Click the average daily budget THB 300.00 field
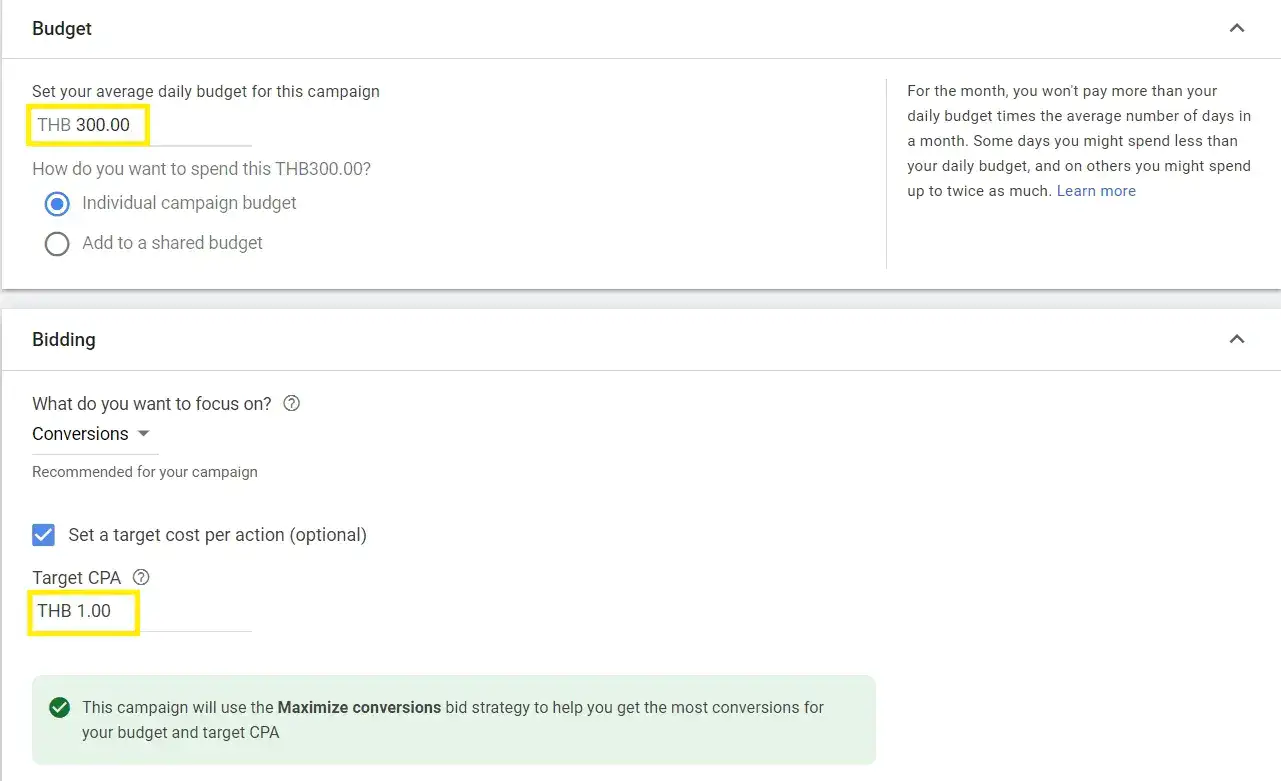Image resolution: width=1281 pixels, height=781 pixels. [x=141, y=126]
